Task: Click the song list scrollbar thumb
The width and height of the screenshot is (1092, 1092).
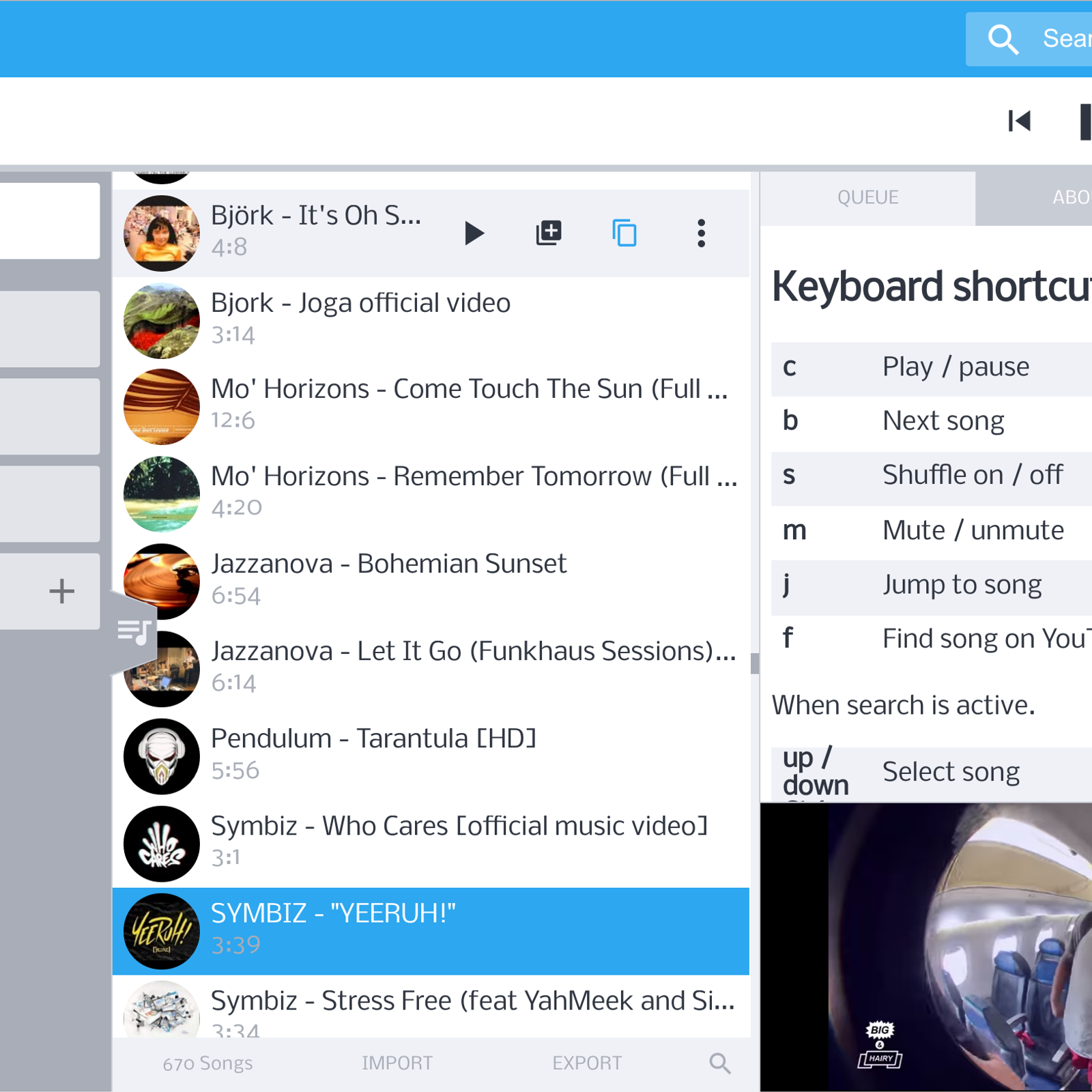Action: pos(754,663)
